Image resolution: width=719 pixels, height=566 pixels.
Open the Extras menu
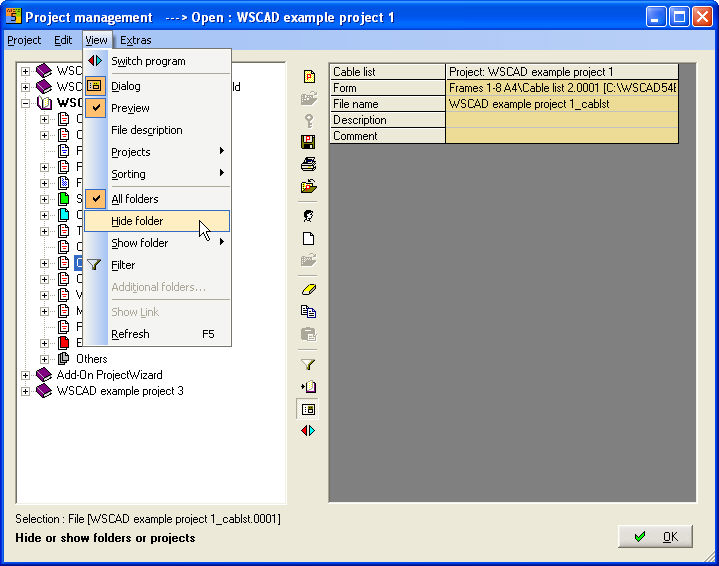136,40
